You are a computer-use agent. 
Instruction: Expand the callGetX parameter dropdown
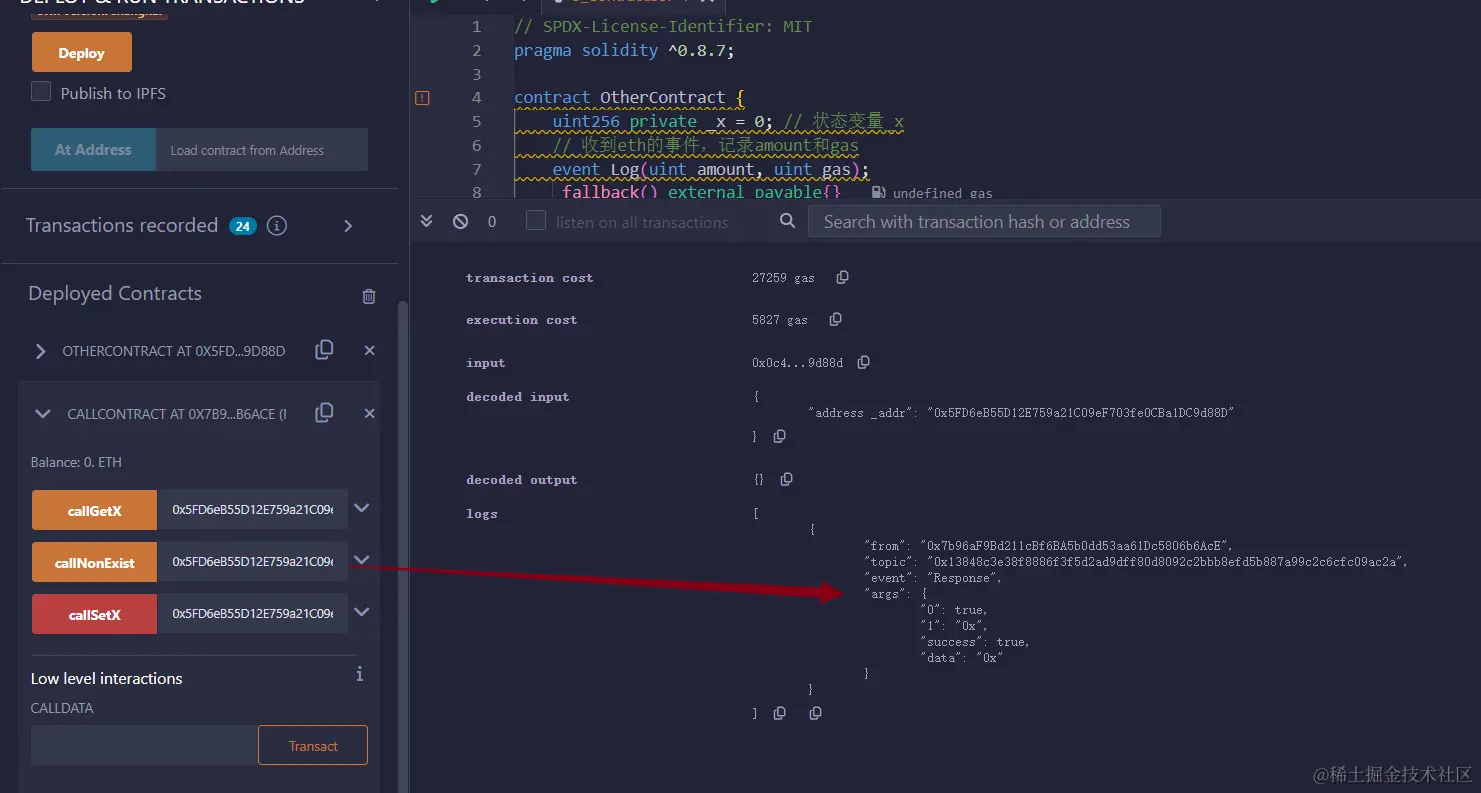[x=362, y=509]
